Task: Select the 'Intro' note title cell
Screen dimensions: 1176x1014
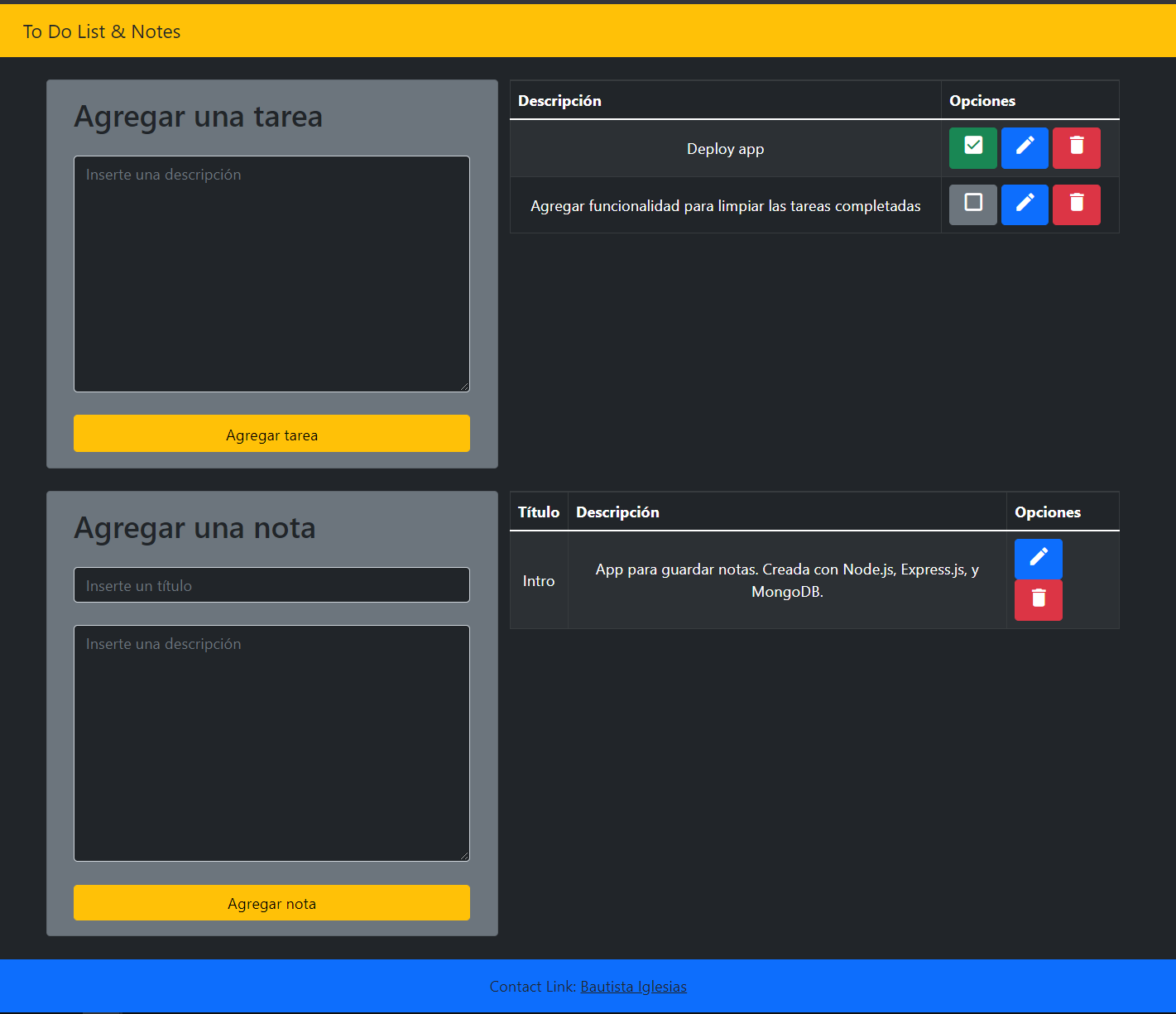Action: [x=539, y=581]
